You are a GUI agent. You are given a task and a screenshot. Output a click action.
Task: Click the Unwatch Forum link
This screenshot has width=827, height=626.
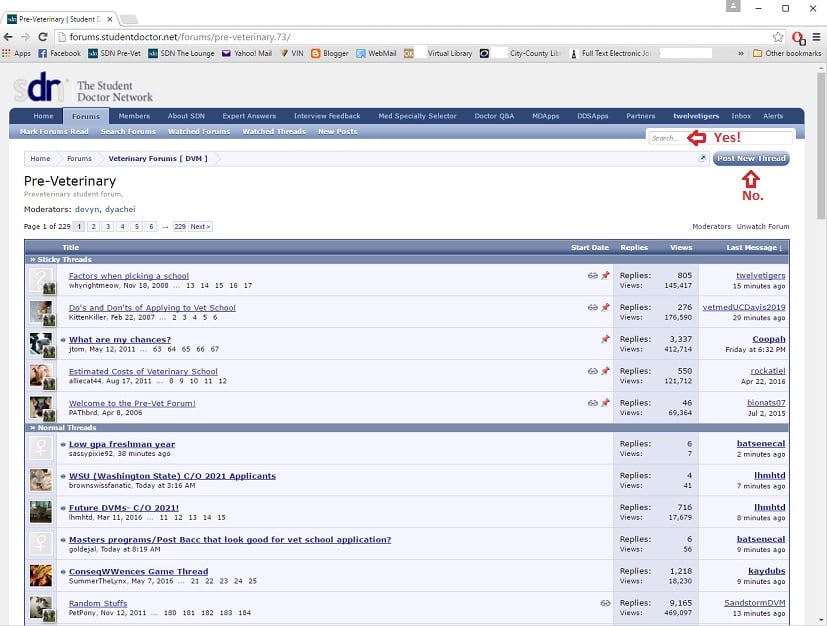[765, 227]
